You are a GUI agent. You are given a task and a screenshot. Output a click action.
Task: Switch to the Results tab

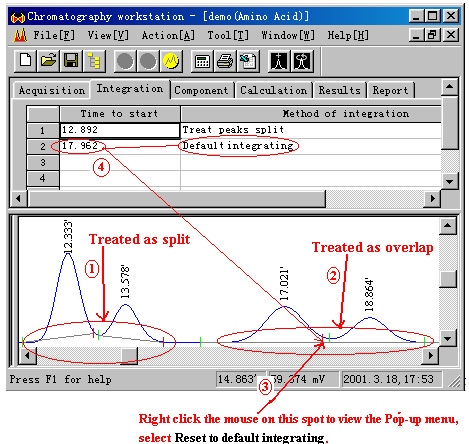pyautogui.click(x=339, y=90)
